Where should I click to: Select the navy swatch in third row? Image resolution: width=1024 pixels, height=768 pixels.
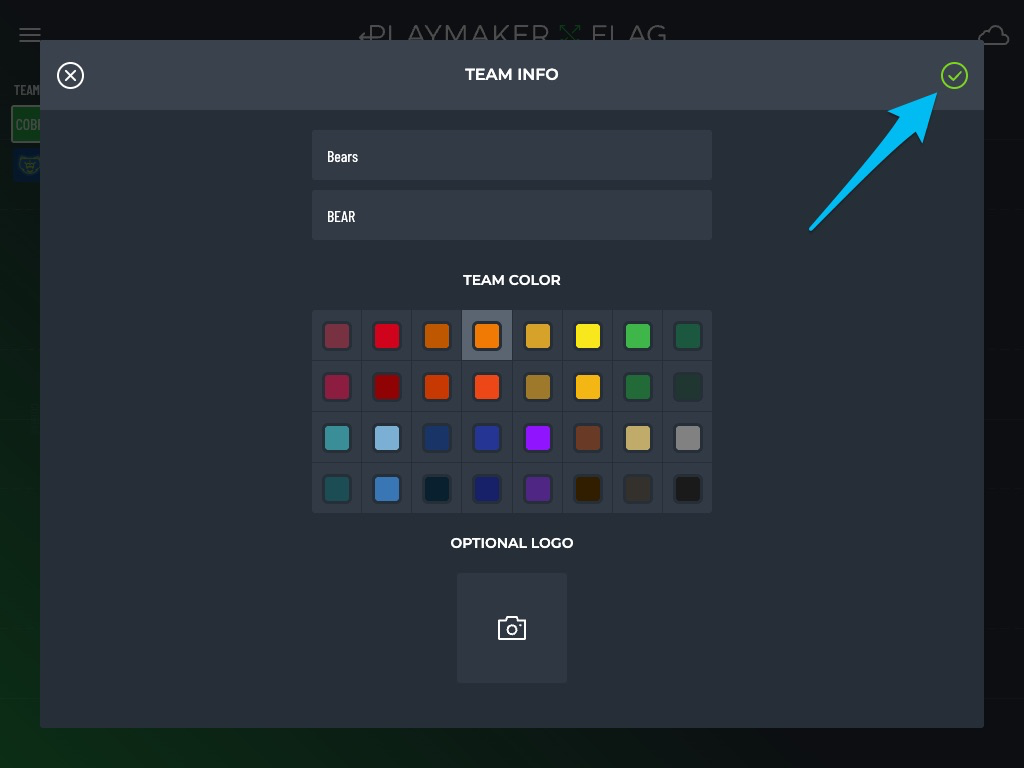pyautogui.click(x=437, y=438)
